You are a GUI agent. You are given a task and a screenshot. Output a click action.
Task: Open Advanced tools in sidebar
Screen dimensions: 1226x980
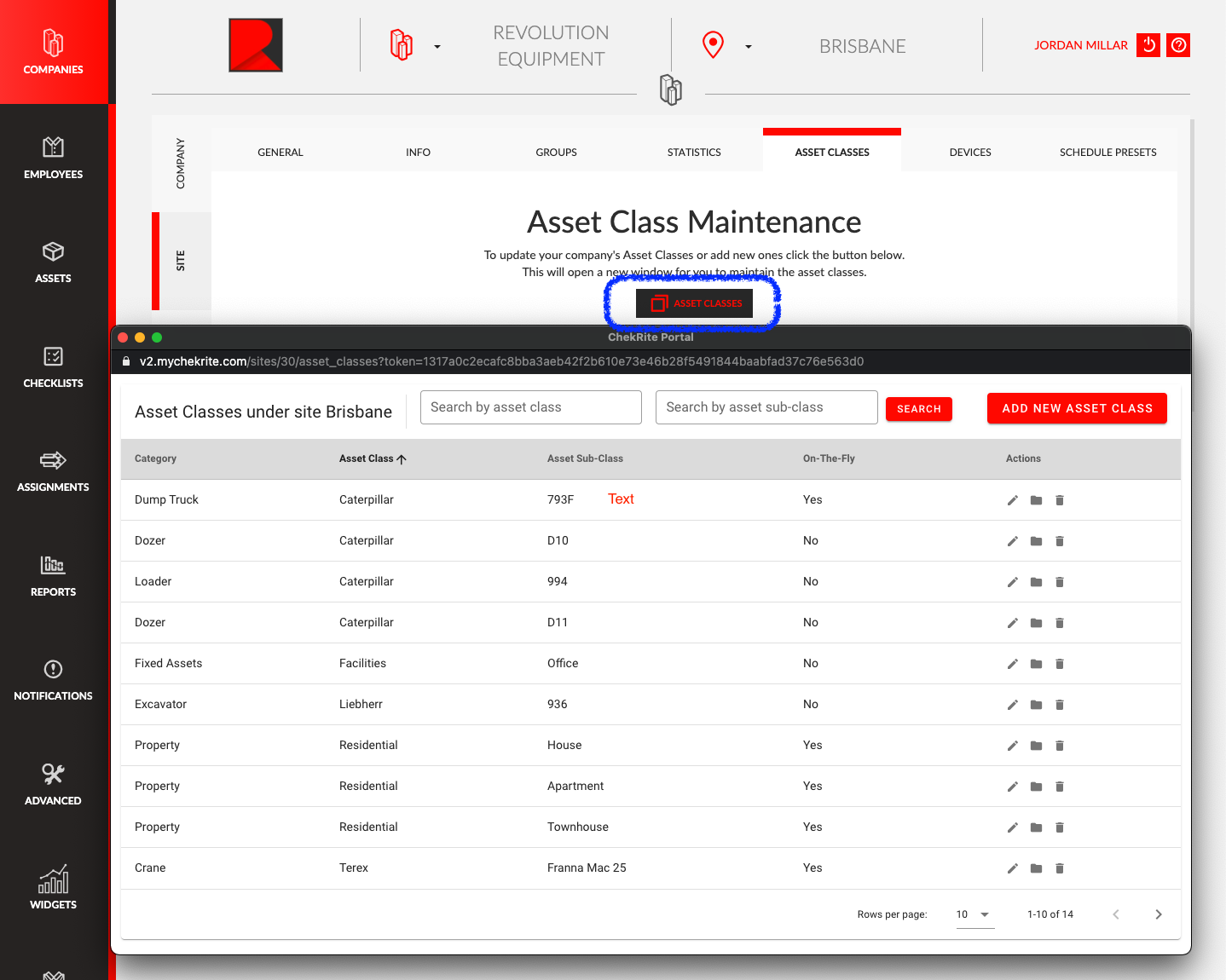pyautogui.click(x=53, y=784)
